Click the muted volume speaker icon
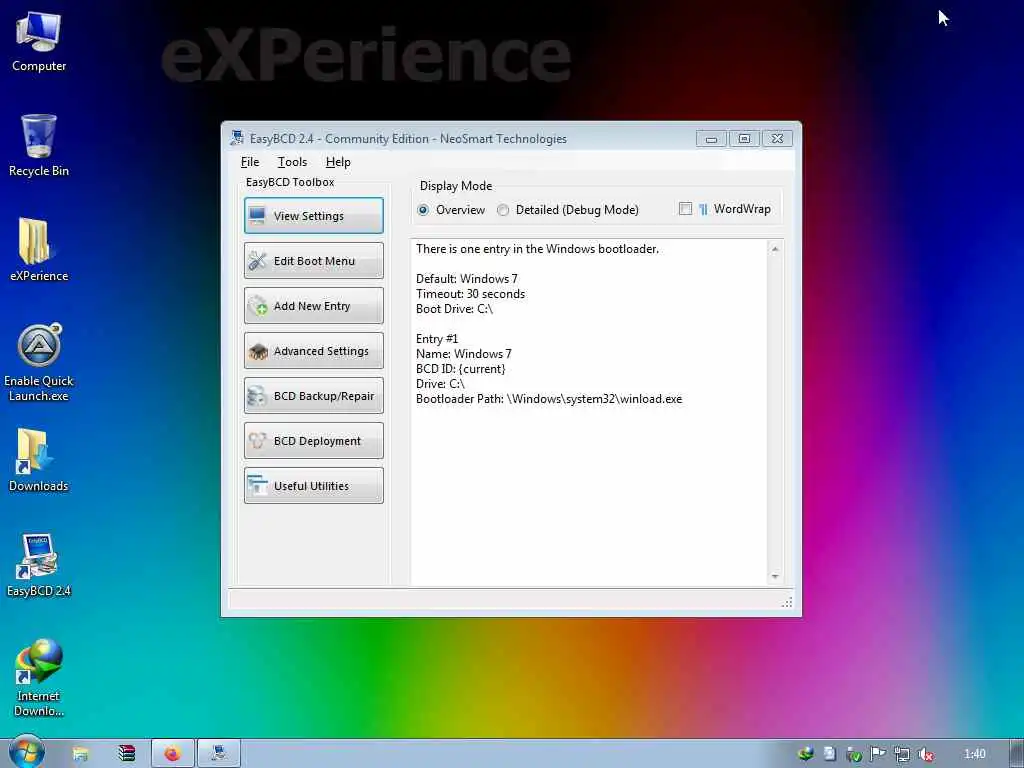Image resolution: width=1024 pixels, height=768 pixels. [x=925, y=754]
